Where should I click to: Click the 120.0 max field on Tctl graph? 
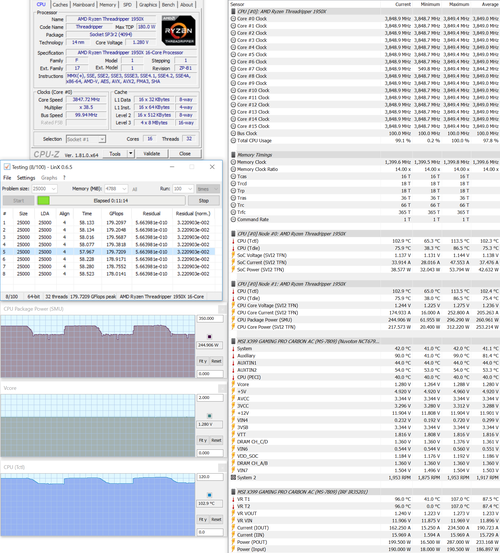tap(210, 477)
